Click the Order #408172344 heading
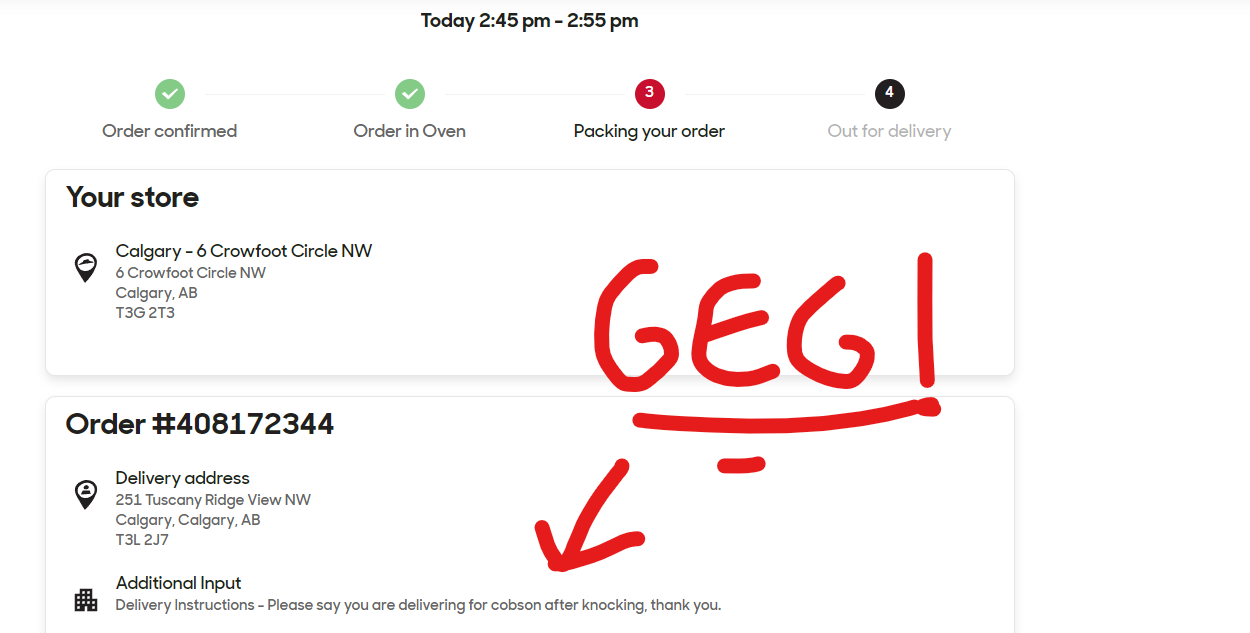1250x633 pixels. click(200, 424)
